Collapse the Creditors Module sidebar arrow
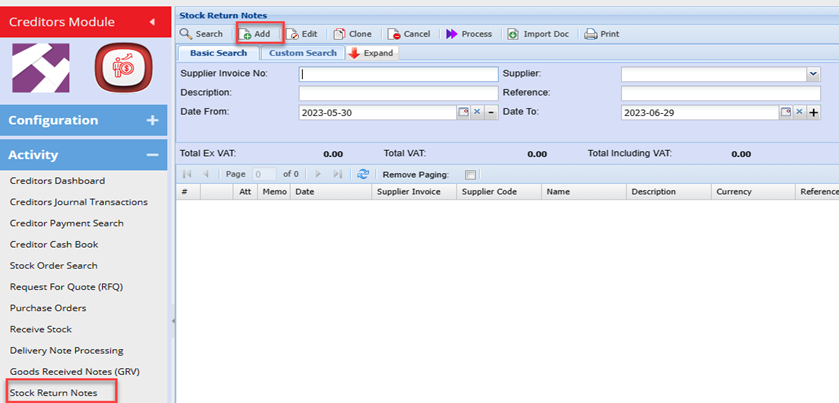This screenshot has height=403, width=839. (152, 22)
